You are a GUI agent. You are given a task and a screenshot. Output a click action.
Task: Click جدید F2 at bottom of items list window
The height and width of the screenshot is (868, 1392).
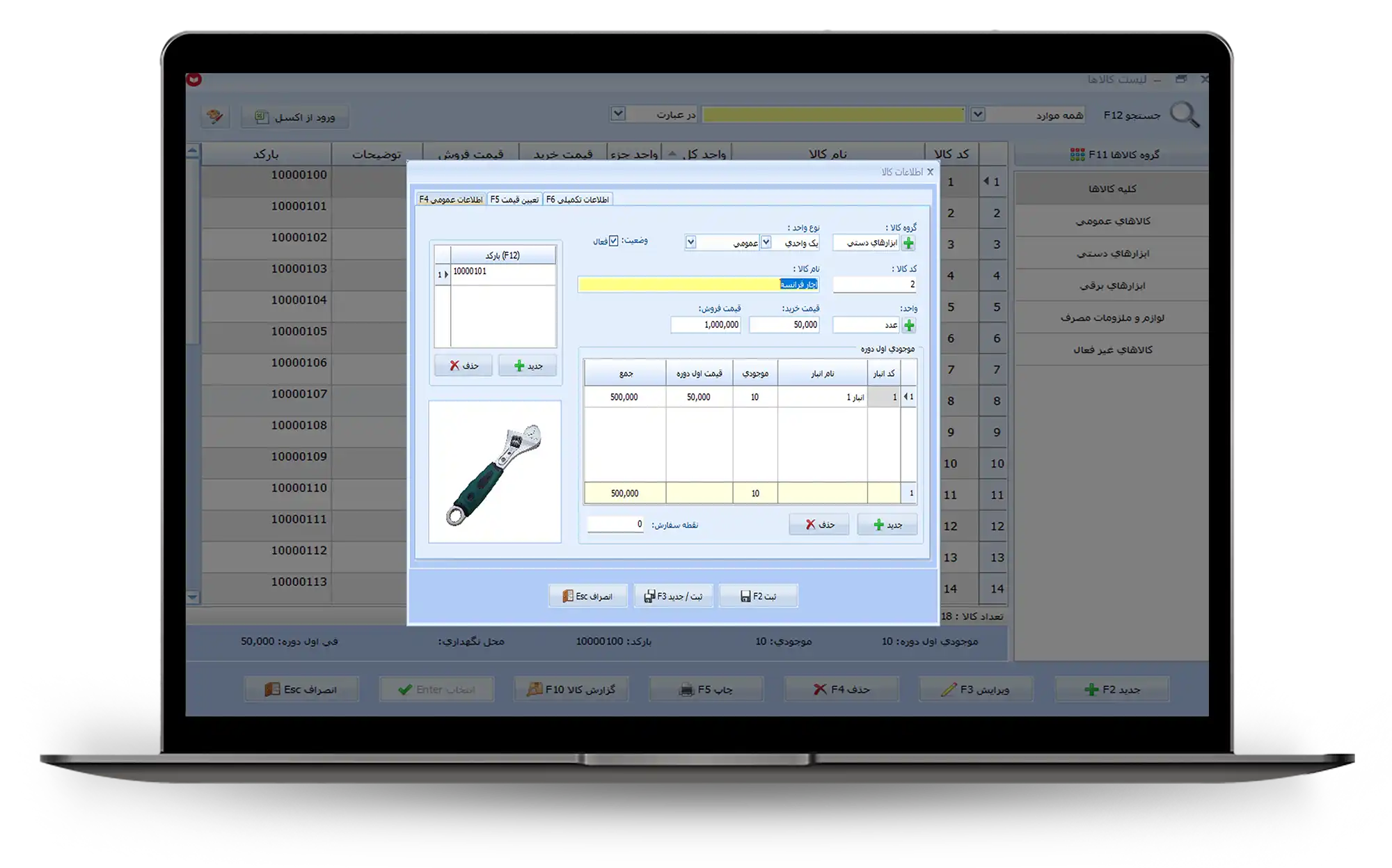(1112, 689)
